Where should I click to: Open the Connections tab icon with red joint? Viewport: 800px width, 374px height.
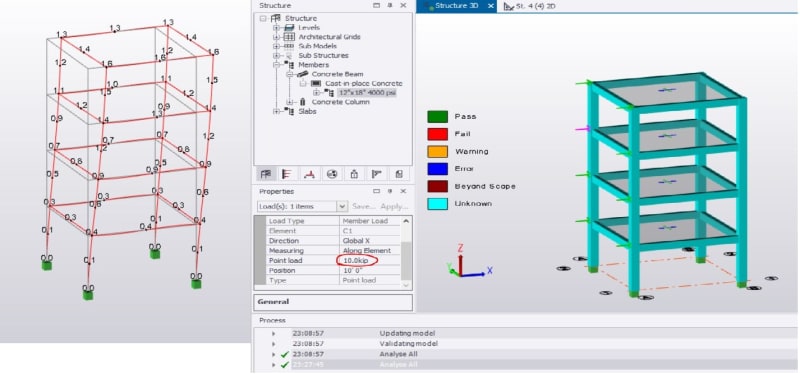[309, 174]
